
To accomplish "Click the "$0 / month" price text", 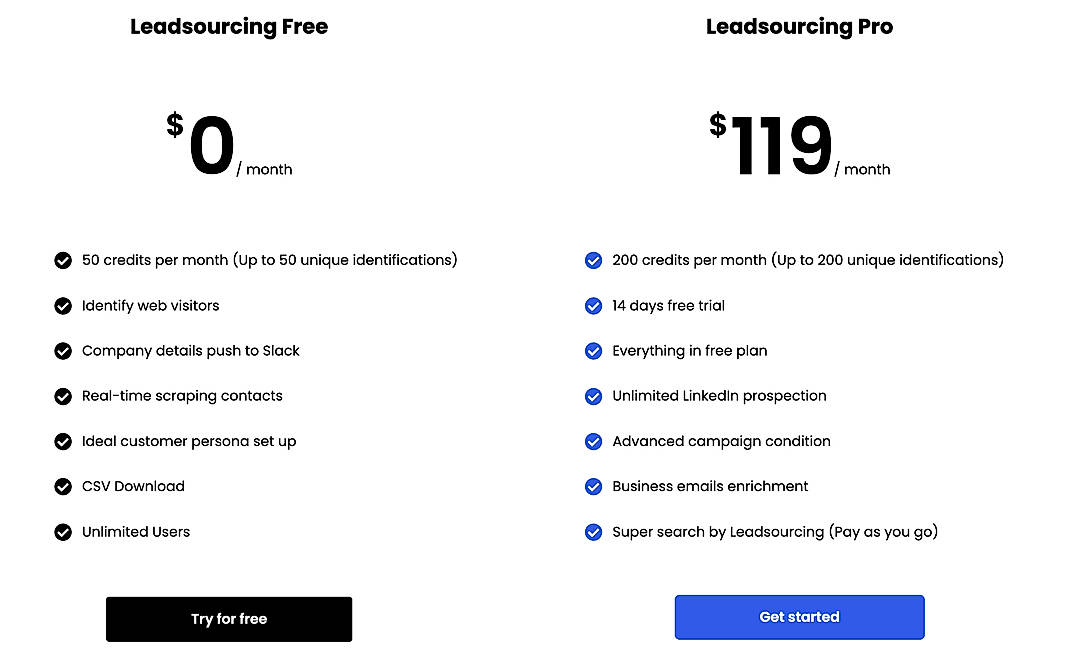I will pos(228,145).
